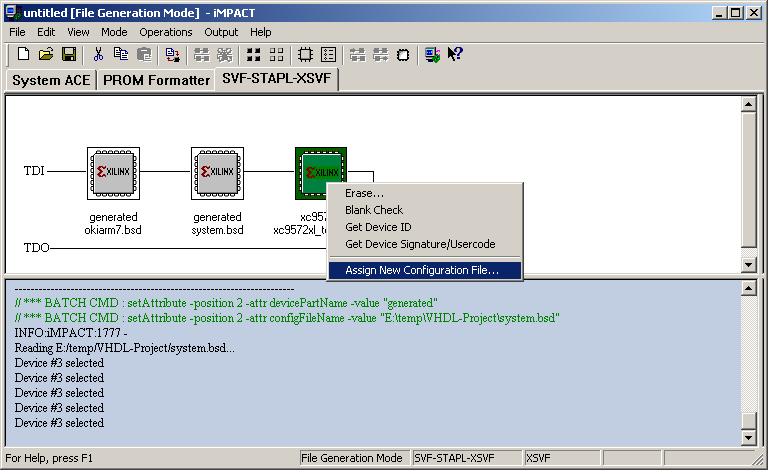
Task: Click the device pane vertical scrollbar thumb
Action: (748, 180)
